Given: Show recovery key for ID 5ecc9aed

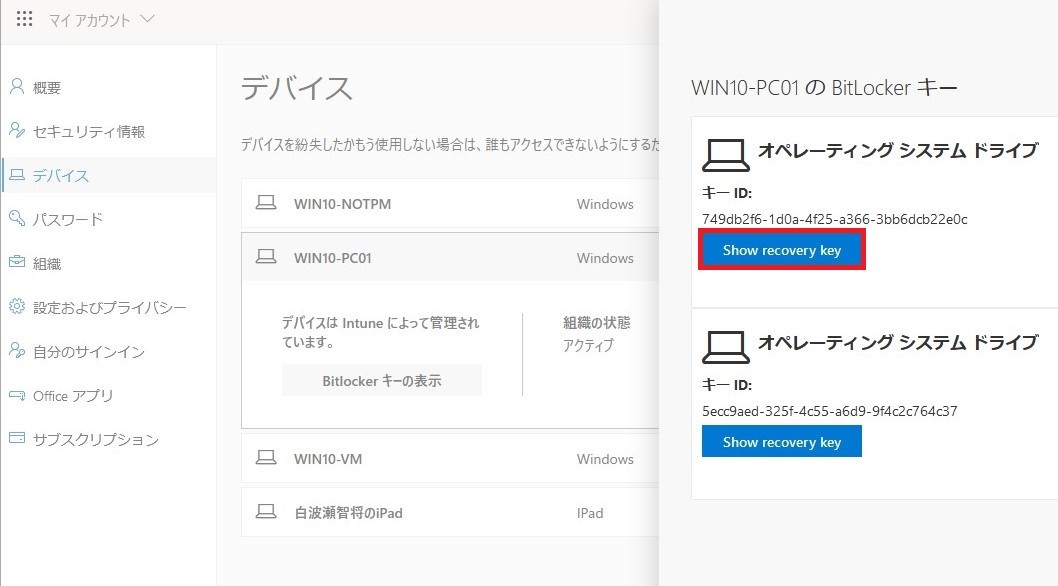Looking at the screenshot, I should 781,442.
